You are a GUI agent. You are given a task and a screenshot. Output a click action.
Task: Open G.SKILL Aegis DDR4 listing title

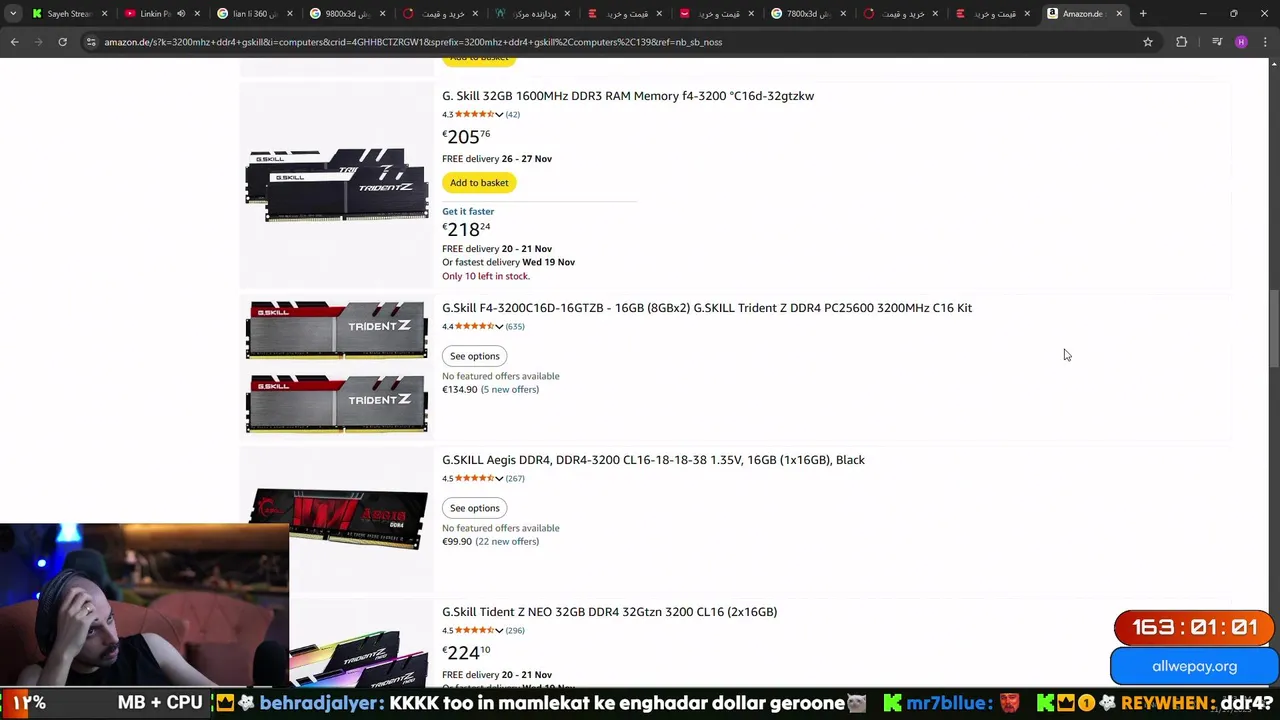[x=653, y=460]
